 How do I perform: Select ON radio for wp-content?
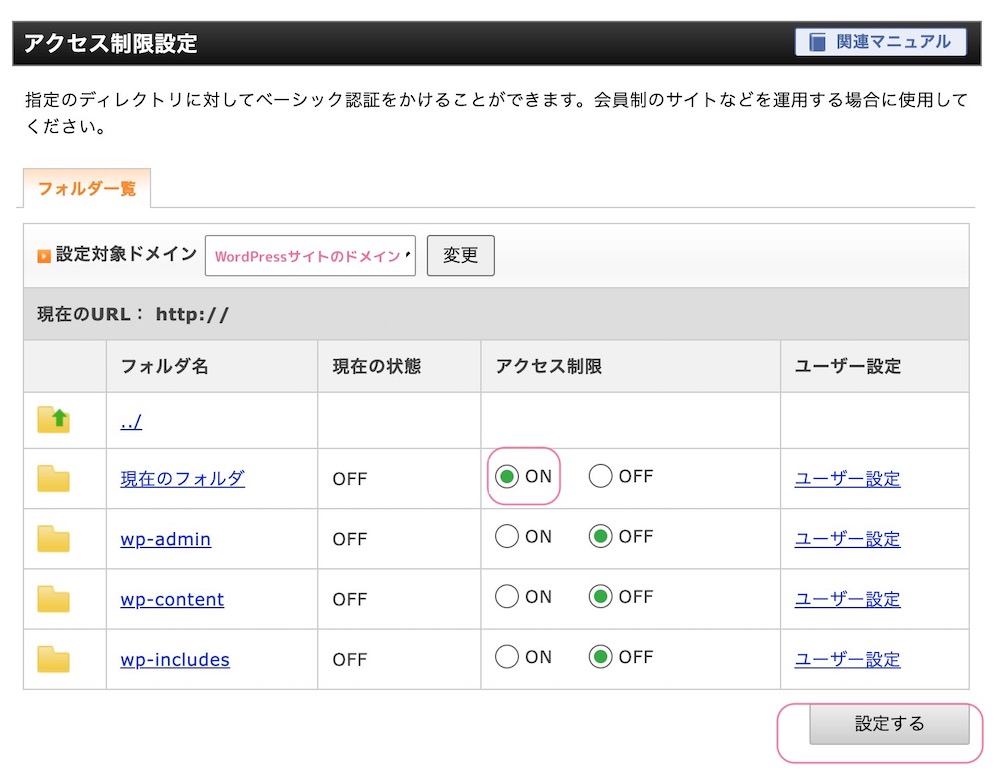click(507, 596)
